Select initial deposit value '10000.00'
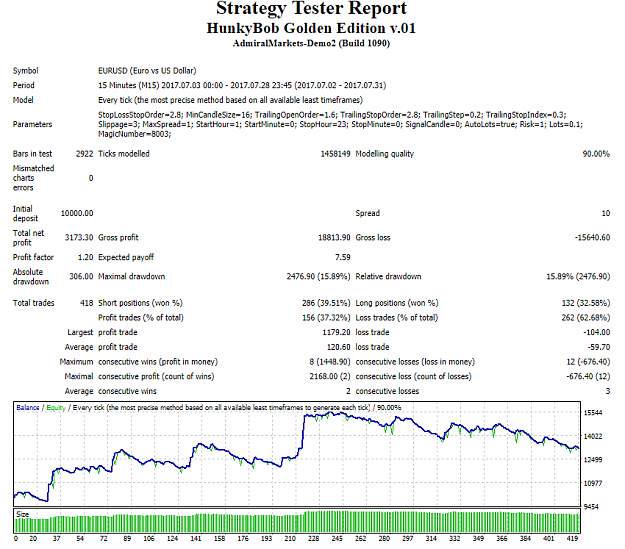Image resolution: width=625 pixels, height=549 pixels. (x=77, y=213)
